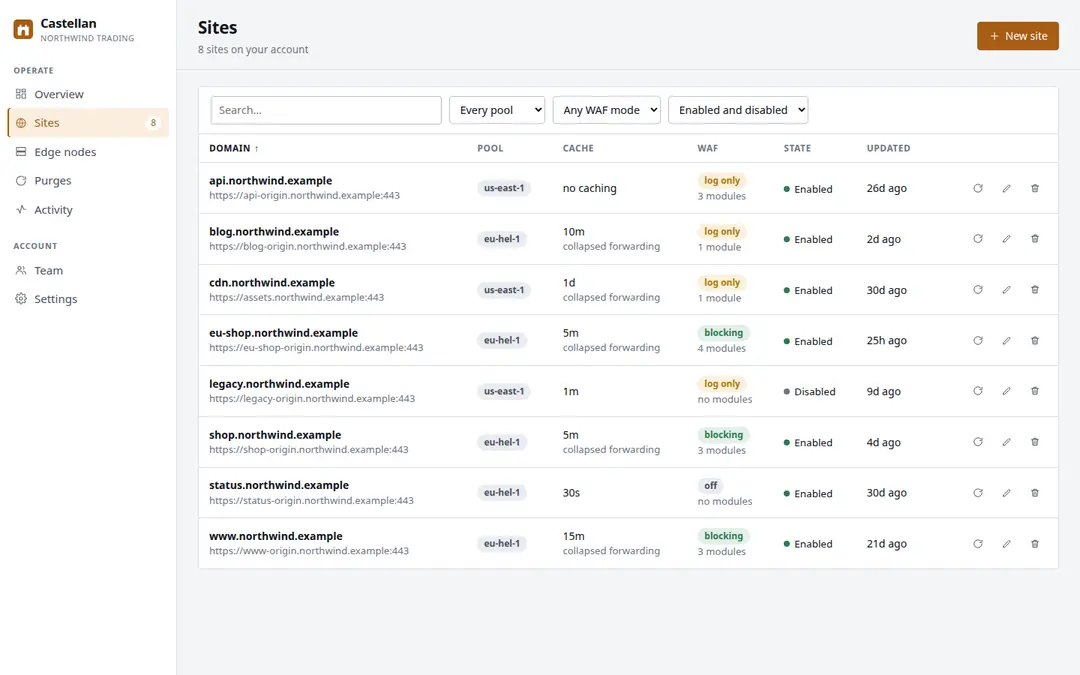Click the shop.northwind.example domain name
The height and width of the screenshot is (675, 1080).
[275, 435]
